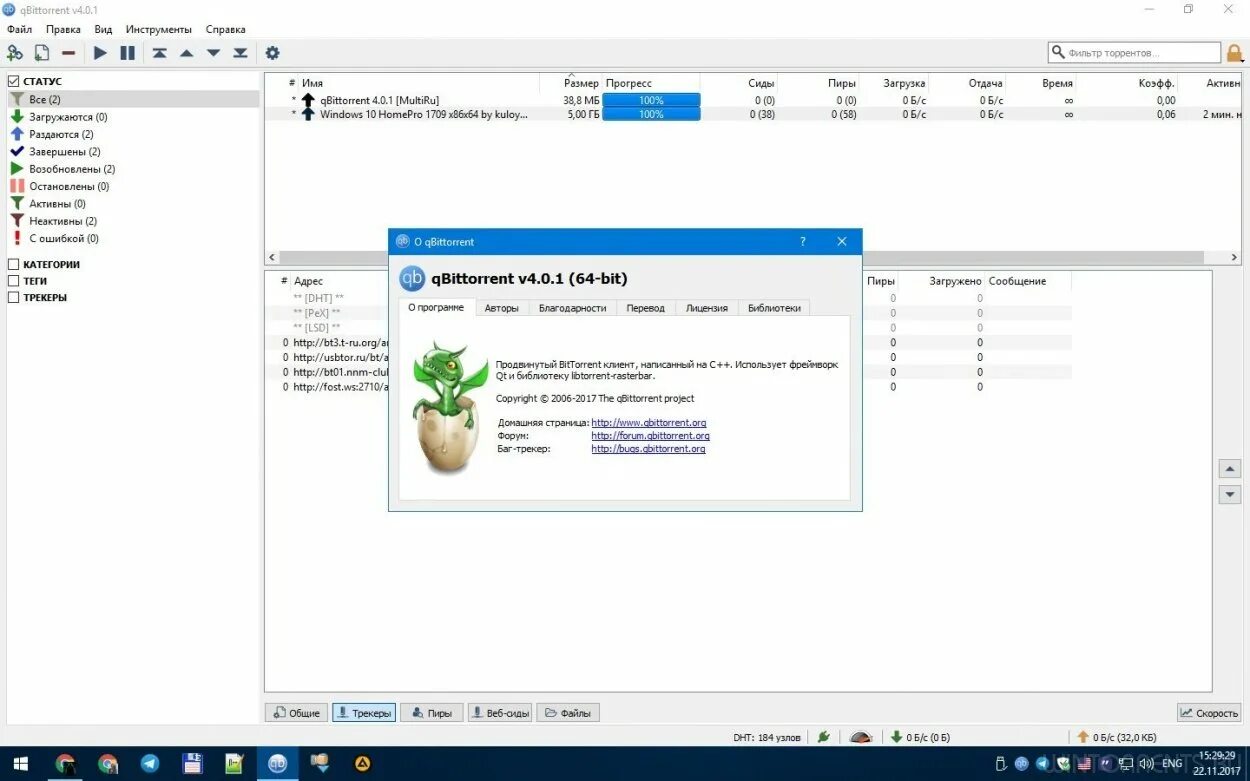Click the Пиры bottom panel button
The height and width of the screenshot is (781, 1250).
tap(431, 713)
